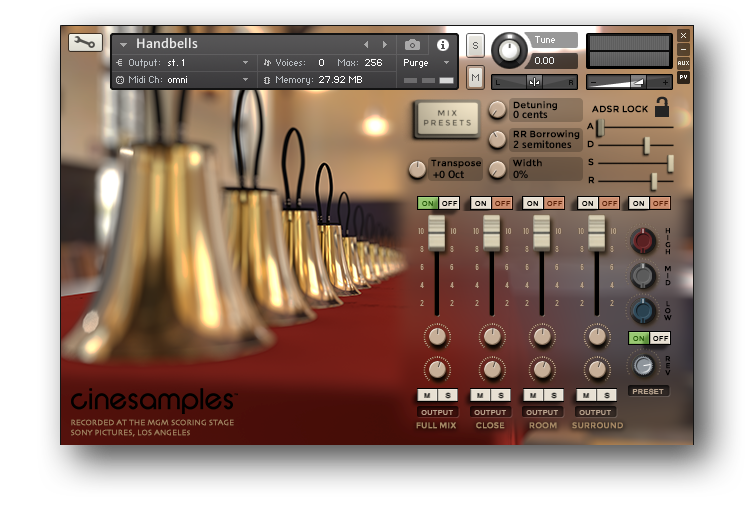Screen dimensions: 754x505
Task: Open the Close OUTPUT selector
Action: pos(490,412)
